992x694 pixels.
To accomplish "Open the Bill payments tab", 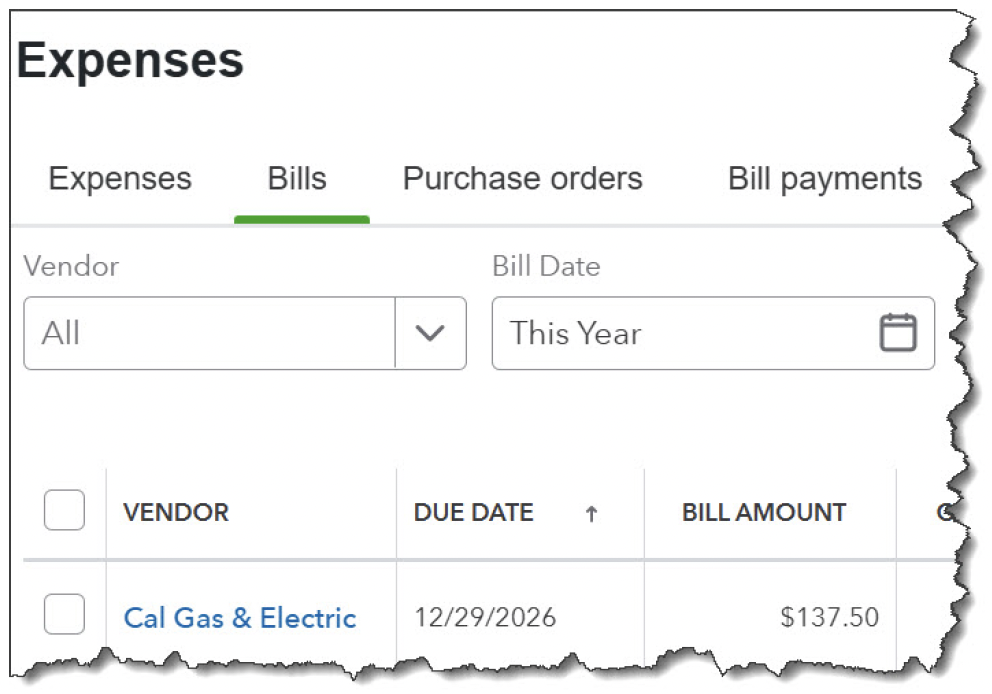I will [824, 180].
